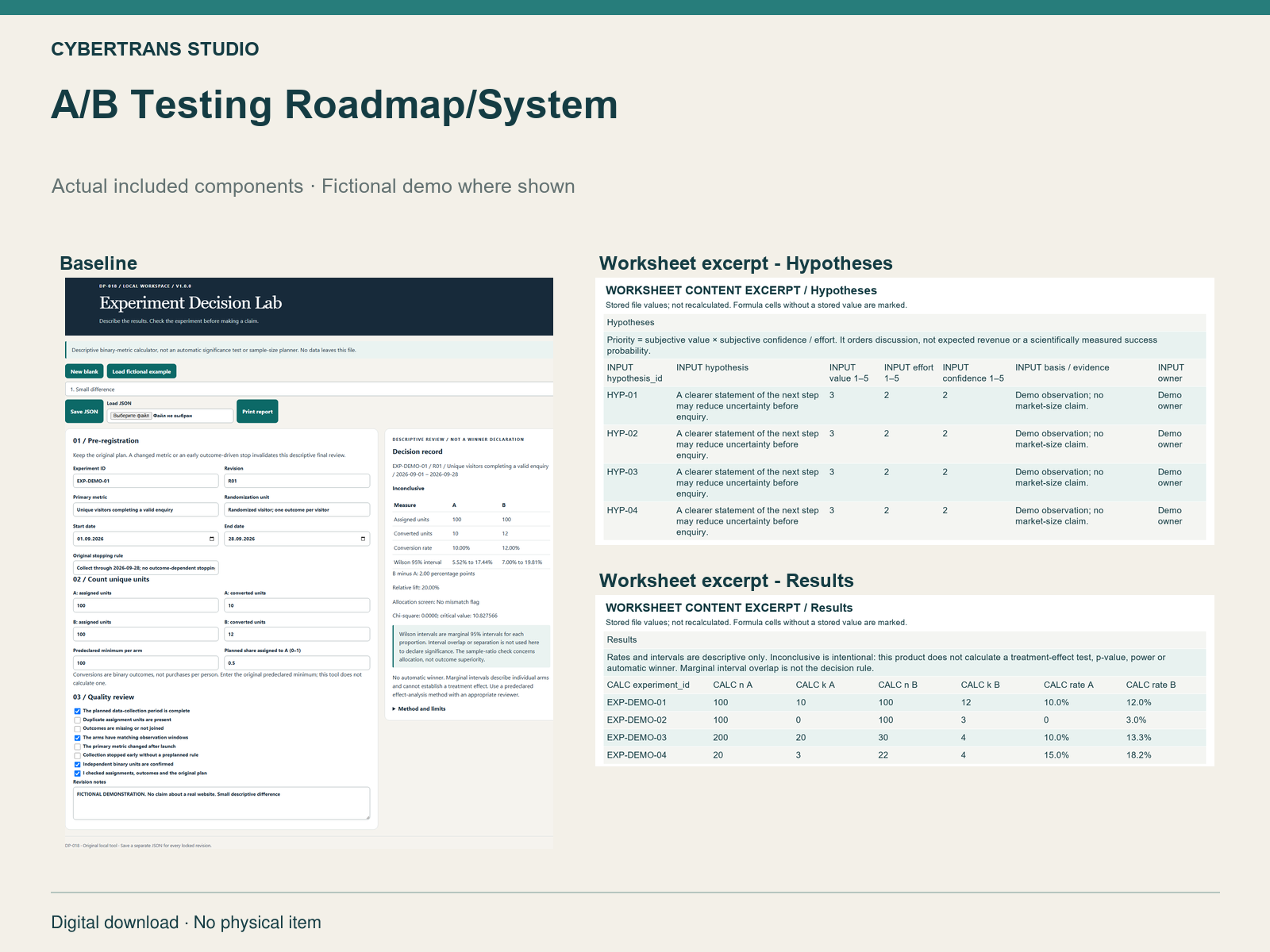Focus 'Planned share assigned to A' field

[297, 662]
